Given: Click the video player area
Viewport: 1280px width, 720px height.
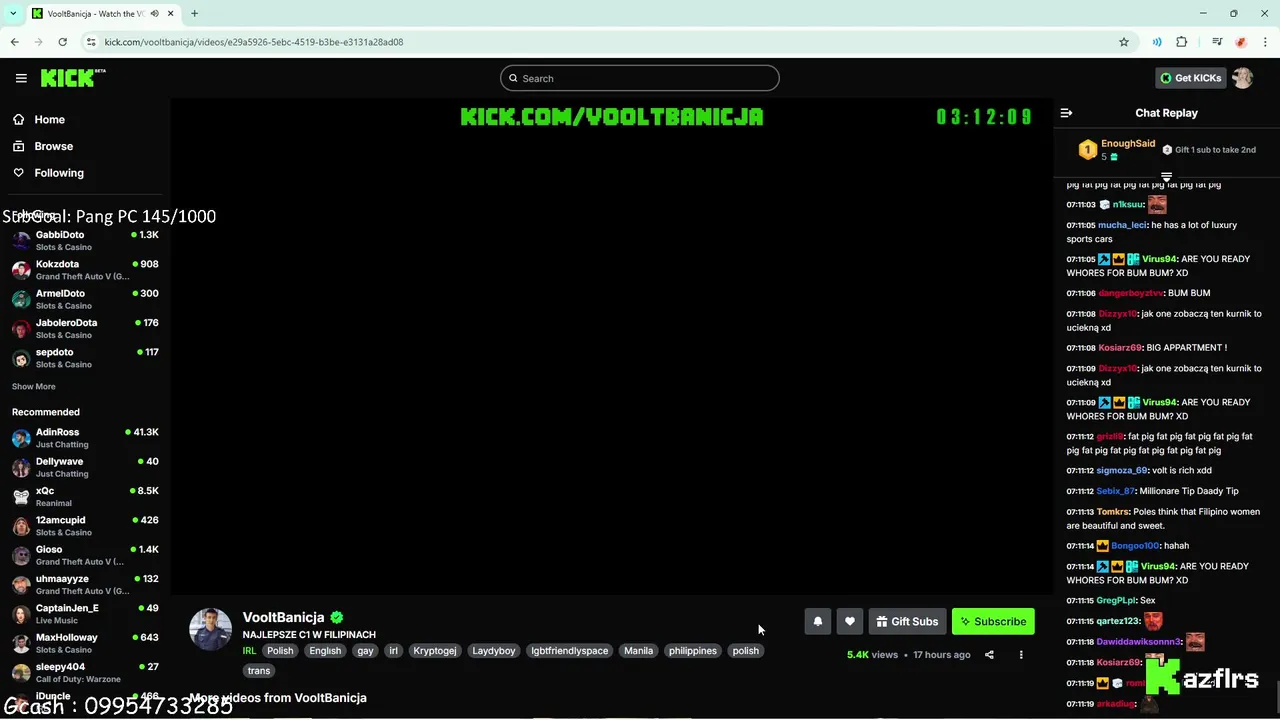Looking at the screenshot, I should click(x=611, y=346).
